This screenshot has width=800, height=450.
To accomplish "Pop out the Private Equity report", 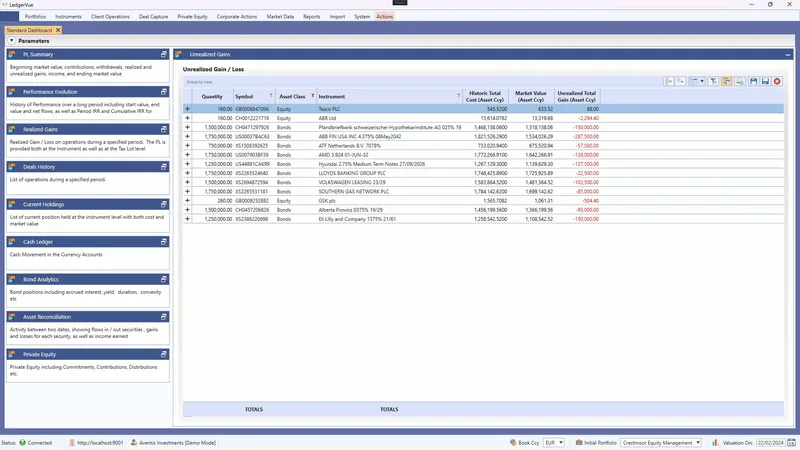I will (163, 354).
